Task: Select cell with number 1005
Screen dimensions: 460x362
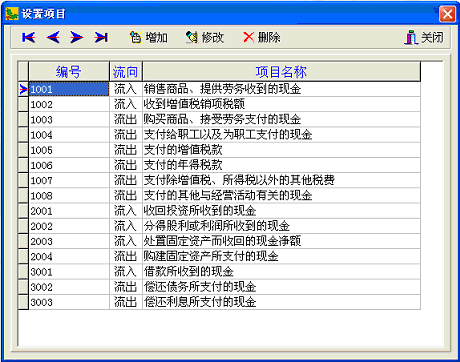Action: click(69, 150)
